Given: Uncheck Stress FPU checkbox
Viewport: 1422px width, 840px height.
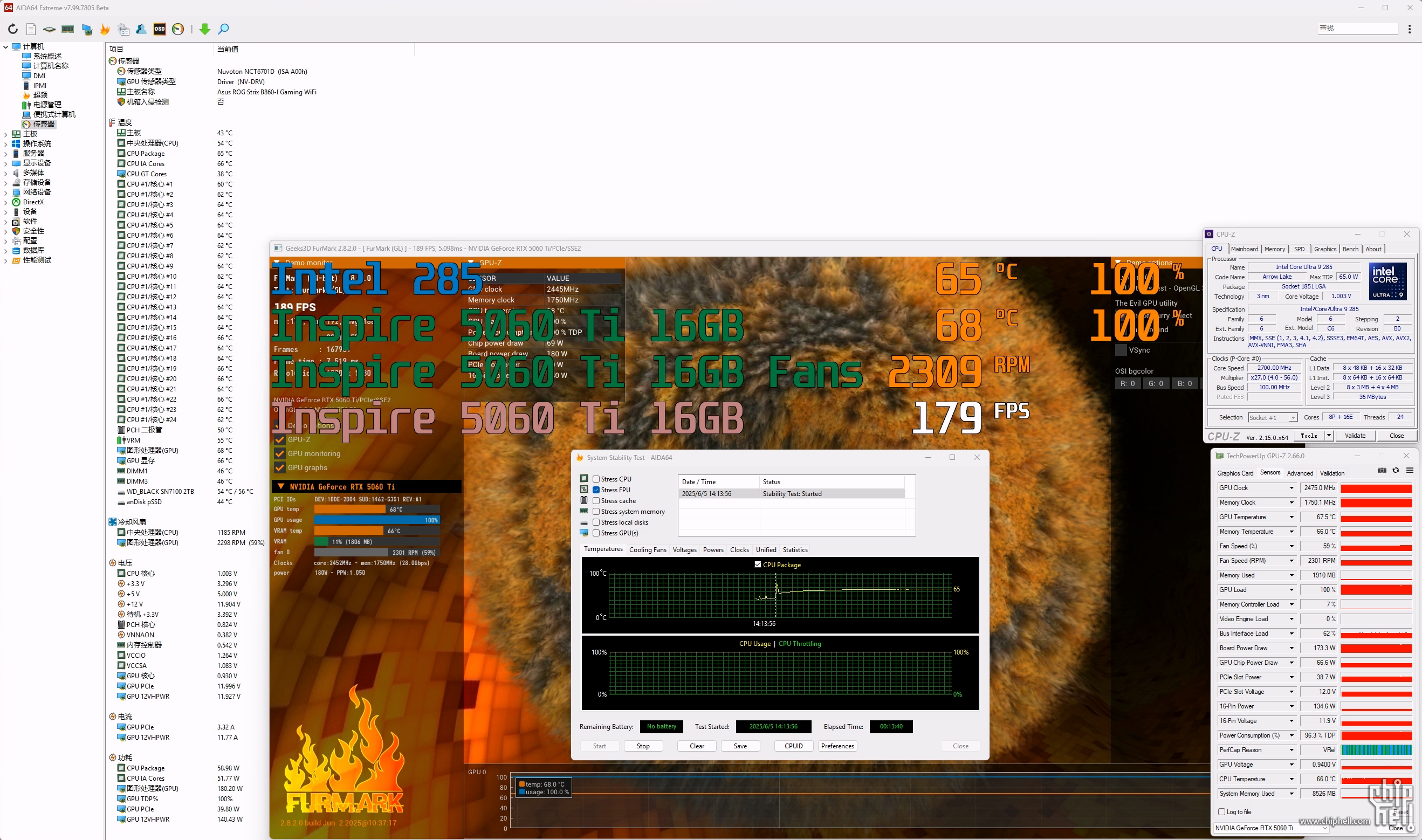Looking at the screenshot, I should pos(596,490).
